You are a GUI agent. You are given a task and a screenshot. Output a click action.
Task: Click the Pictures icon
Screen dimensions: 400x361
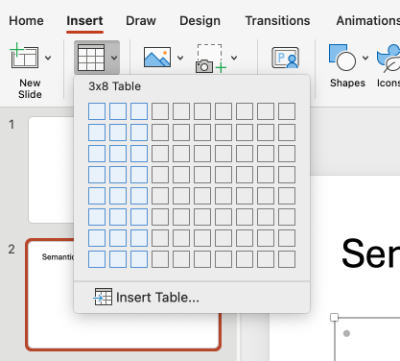(157, 57)
